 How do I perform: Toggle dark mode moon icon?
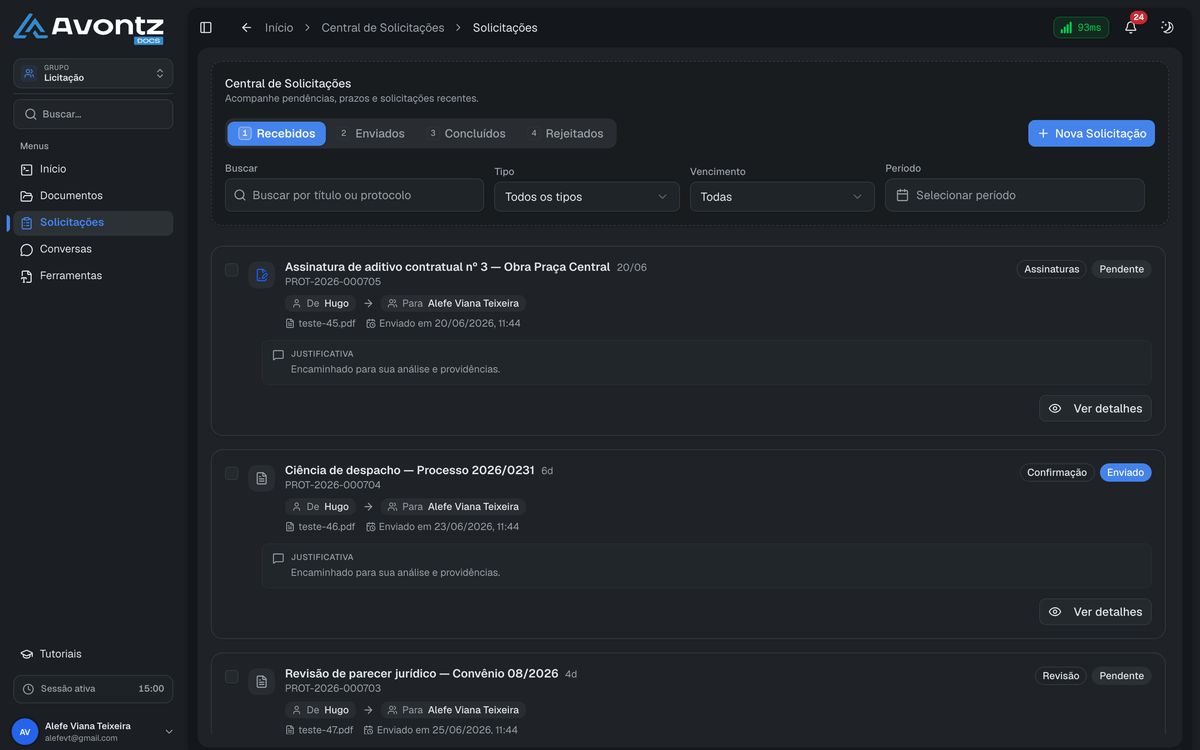click(1166, 28)
